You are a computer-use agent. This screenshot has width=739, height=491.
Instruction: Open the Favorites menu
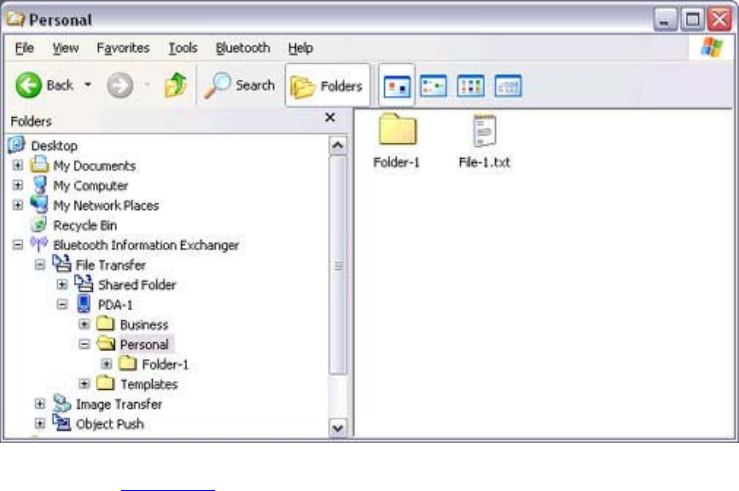pyautogui.click(x=123, y=48)
